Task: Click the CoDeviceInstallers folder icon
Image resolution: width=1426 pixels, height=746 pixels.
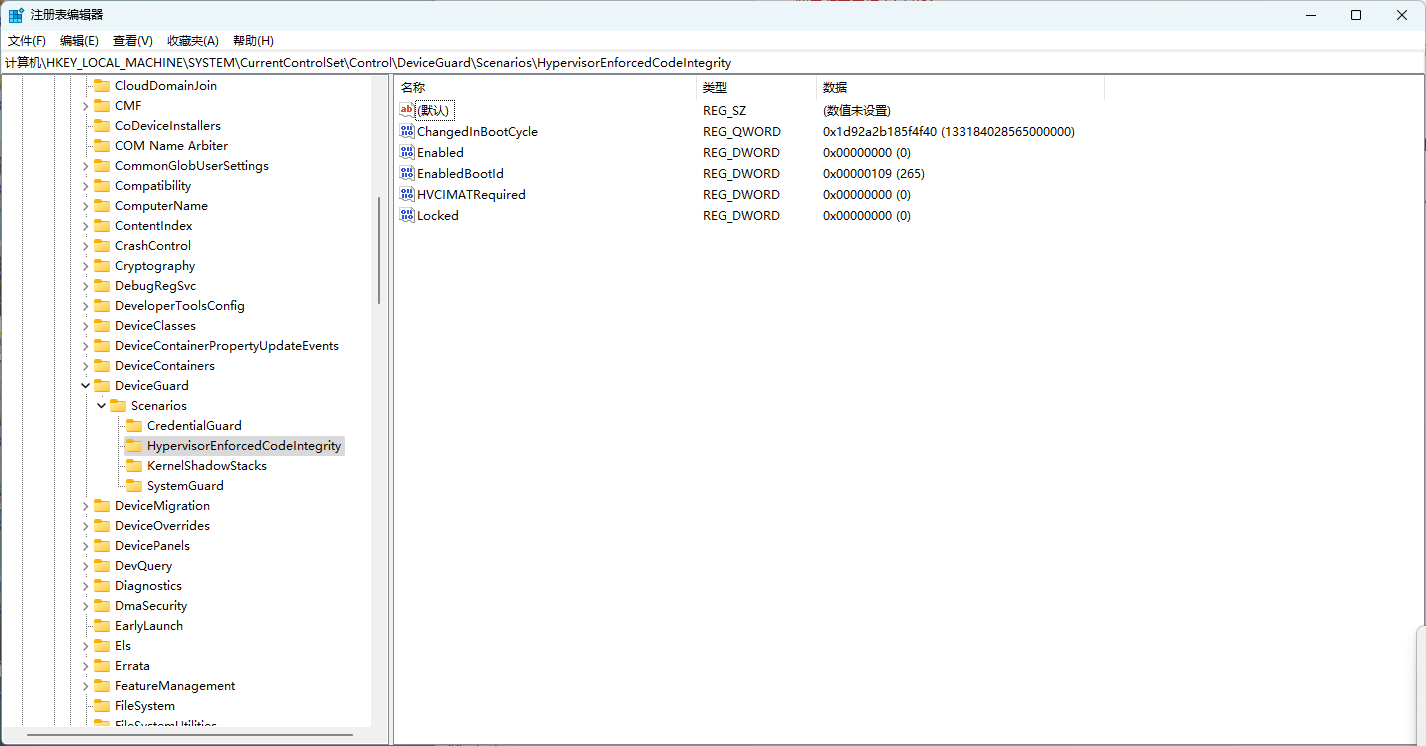Action: [x=102, y=125]
